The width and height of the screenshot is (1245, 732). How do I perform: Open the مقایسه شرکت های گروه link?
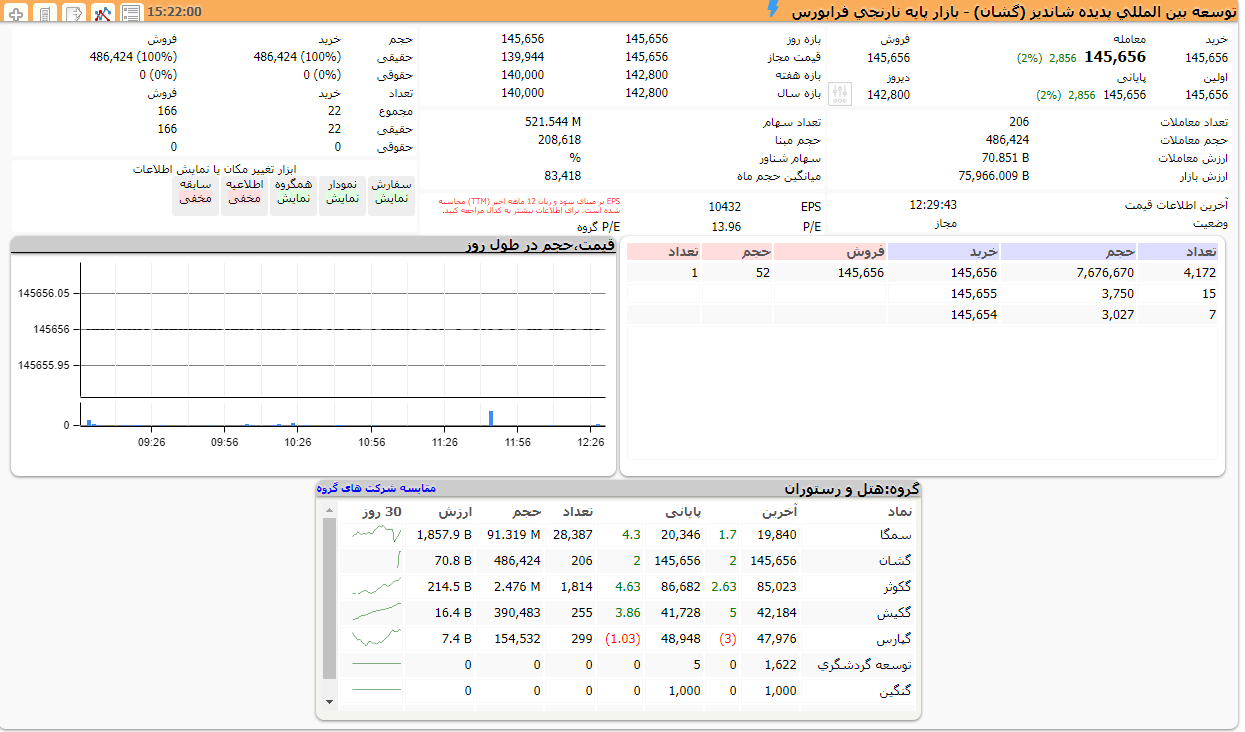coord(376,488)
